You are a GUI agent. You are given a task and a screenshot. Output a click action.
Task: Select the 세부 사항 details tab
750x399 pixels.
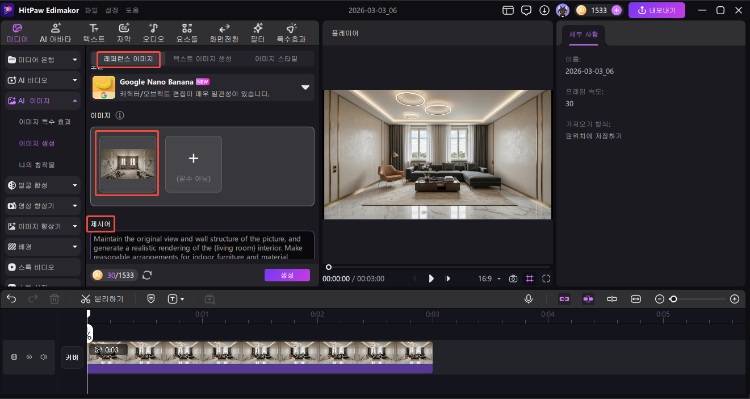click(583, 34)
